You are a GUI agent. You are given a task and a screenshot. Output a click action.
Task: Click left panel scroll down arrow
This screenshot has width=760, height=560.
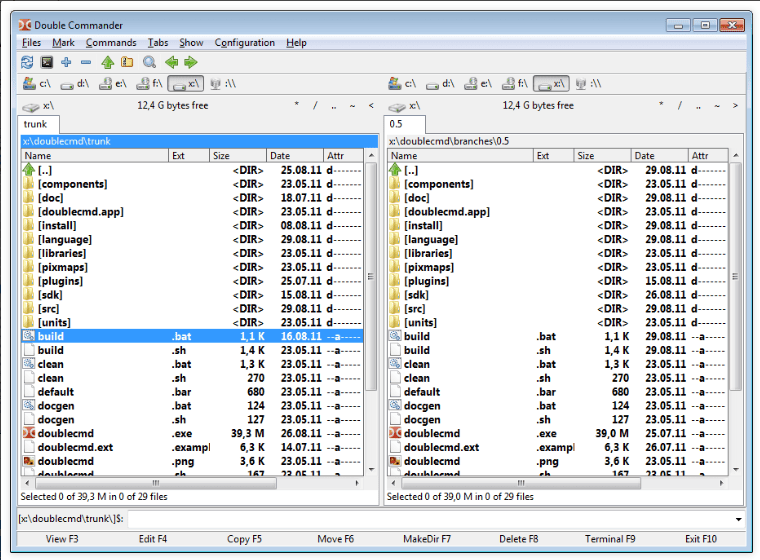click(x=371, y=469)
